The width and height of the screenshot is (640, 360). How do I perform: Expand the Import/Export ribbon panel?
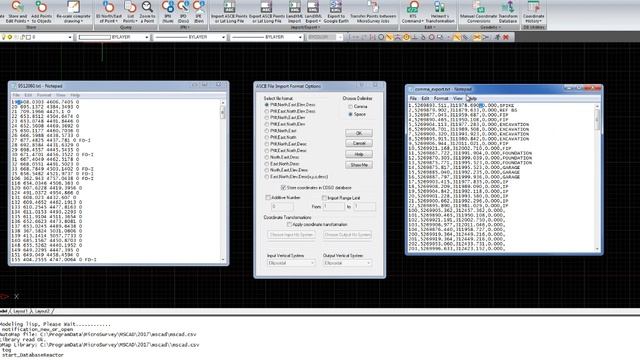pyautogui.click(x=304, y=27)
